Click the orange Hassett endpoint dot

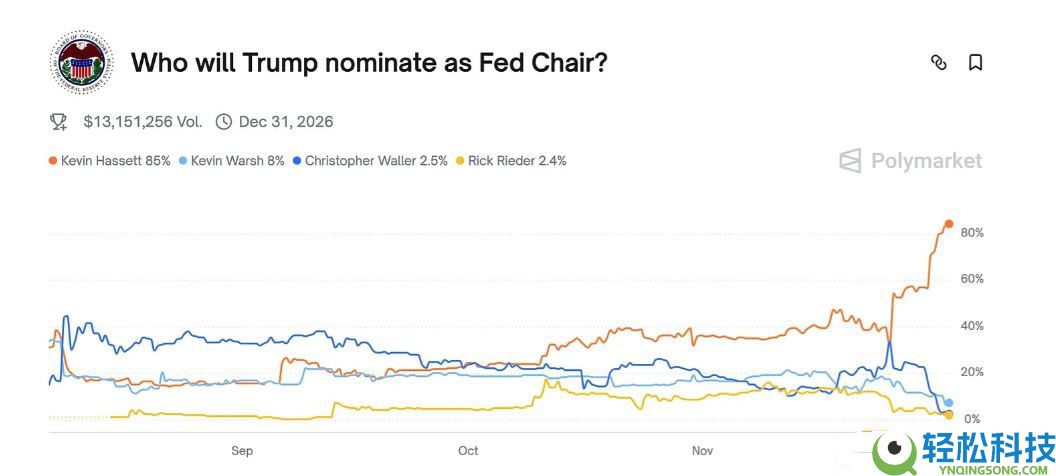coord(949,224)
